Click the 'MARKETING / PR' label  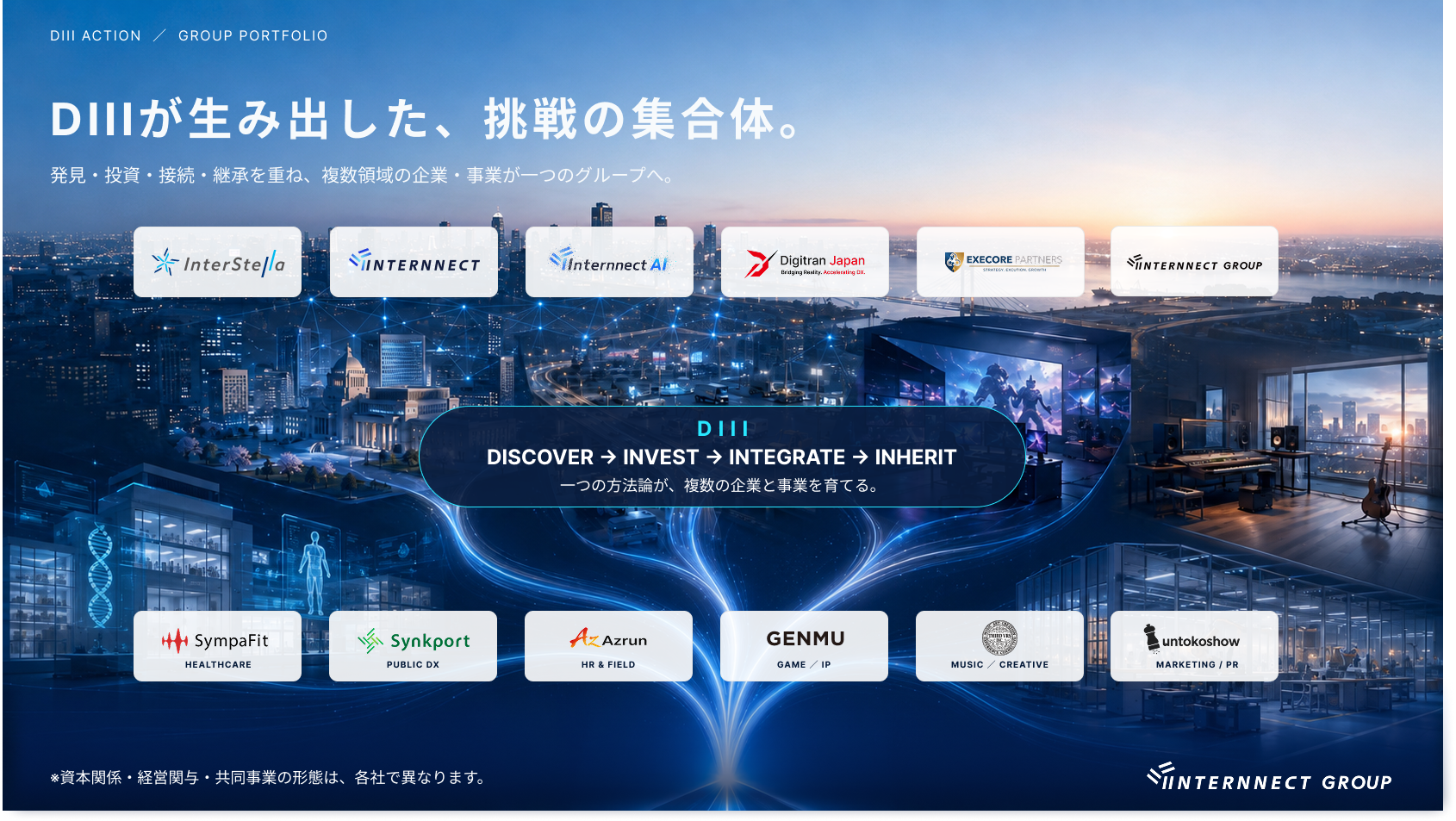1197,665
